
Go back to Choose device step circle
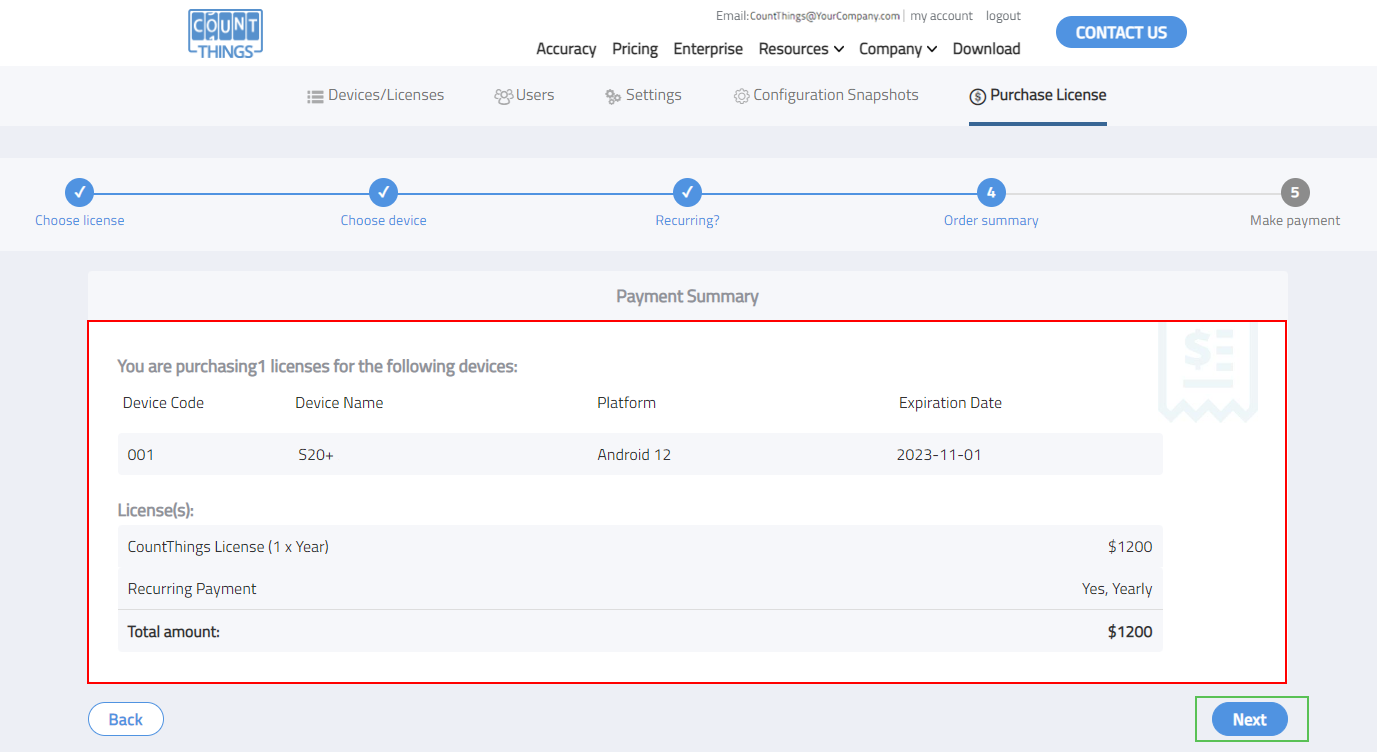click(384, 192)
